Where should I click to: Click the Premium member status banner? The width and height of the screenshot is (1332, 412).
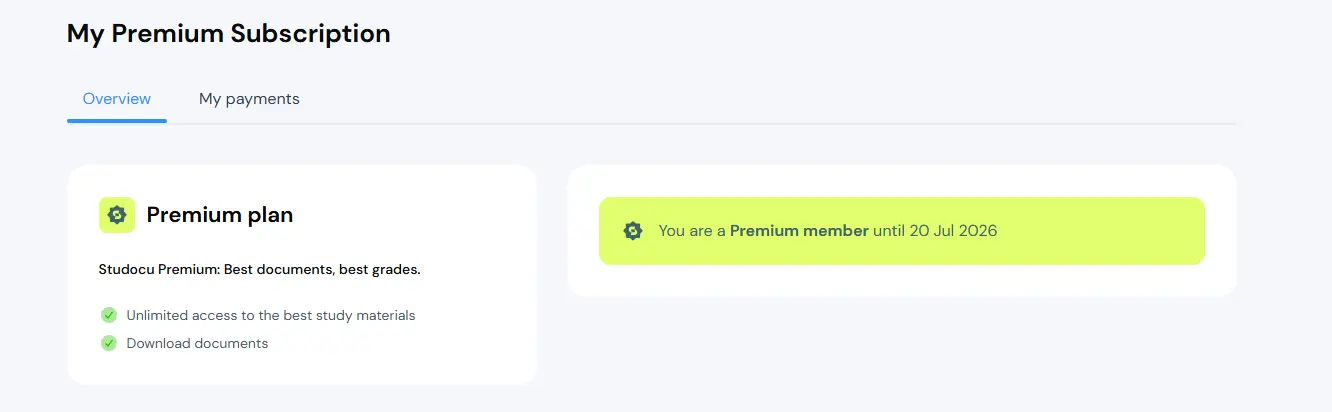tap(902, 231)
